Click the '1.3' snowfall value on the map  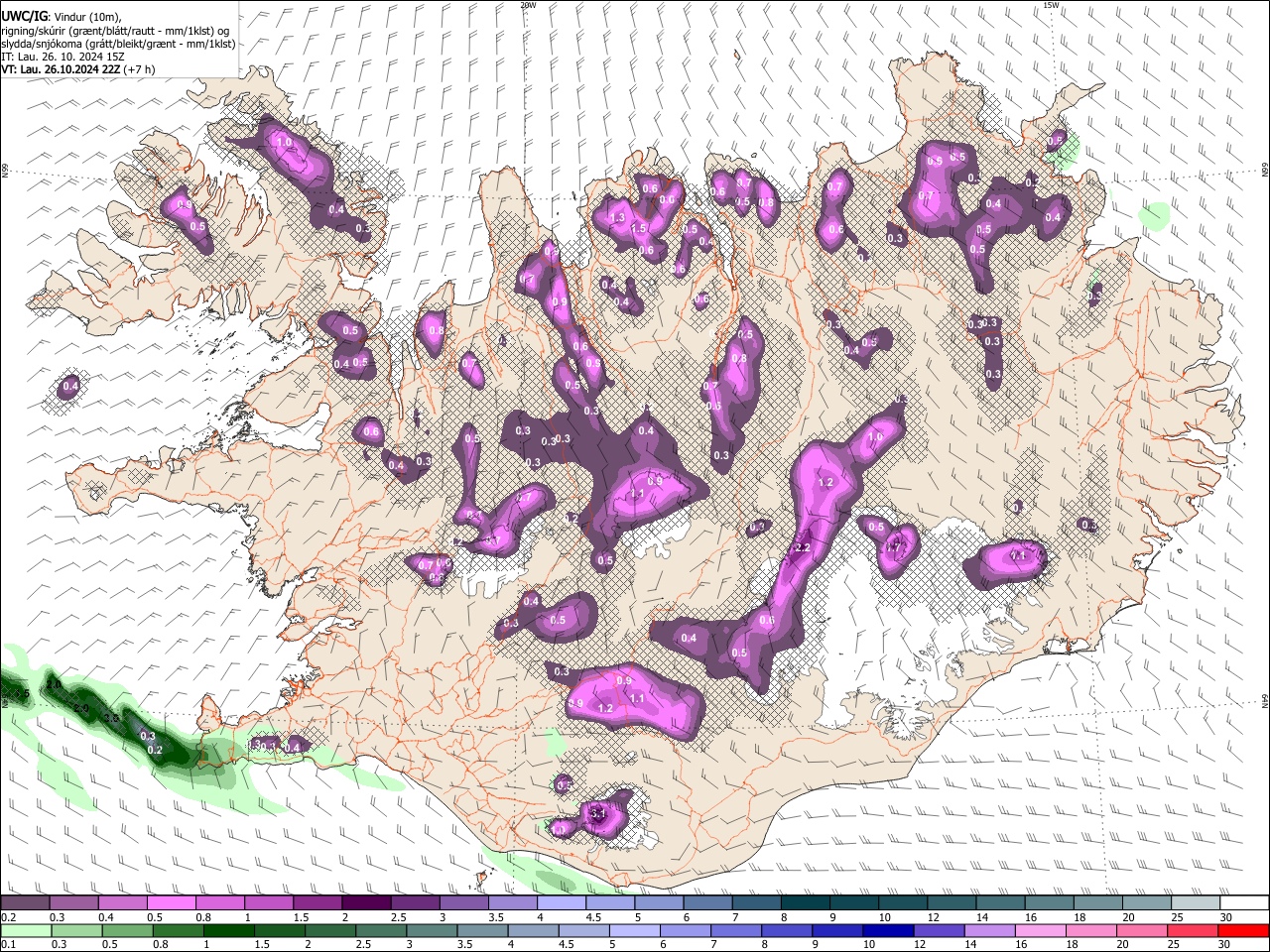coord(617,217)
